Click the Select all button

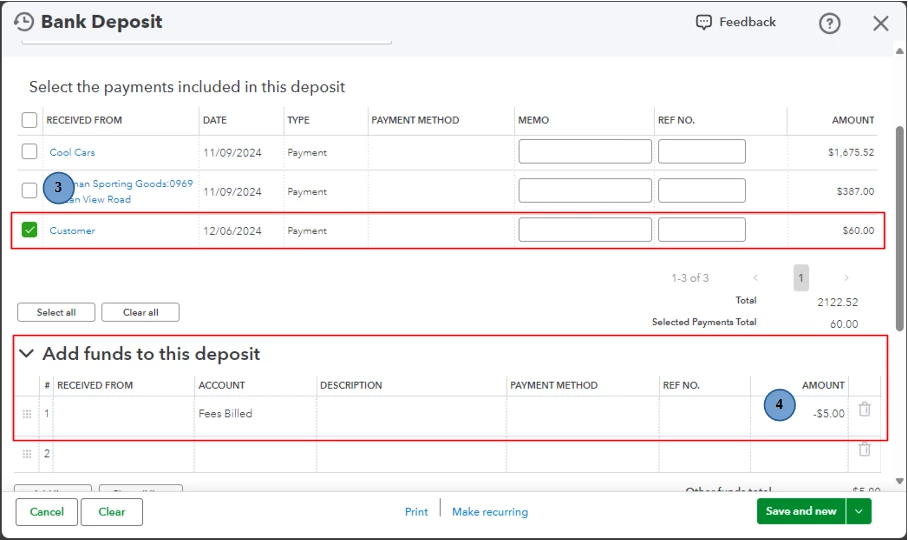56,313
